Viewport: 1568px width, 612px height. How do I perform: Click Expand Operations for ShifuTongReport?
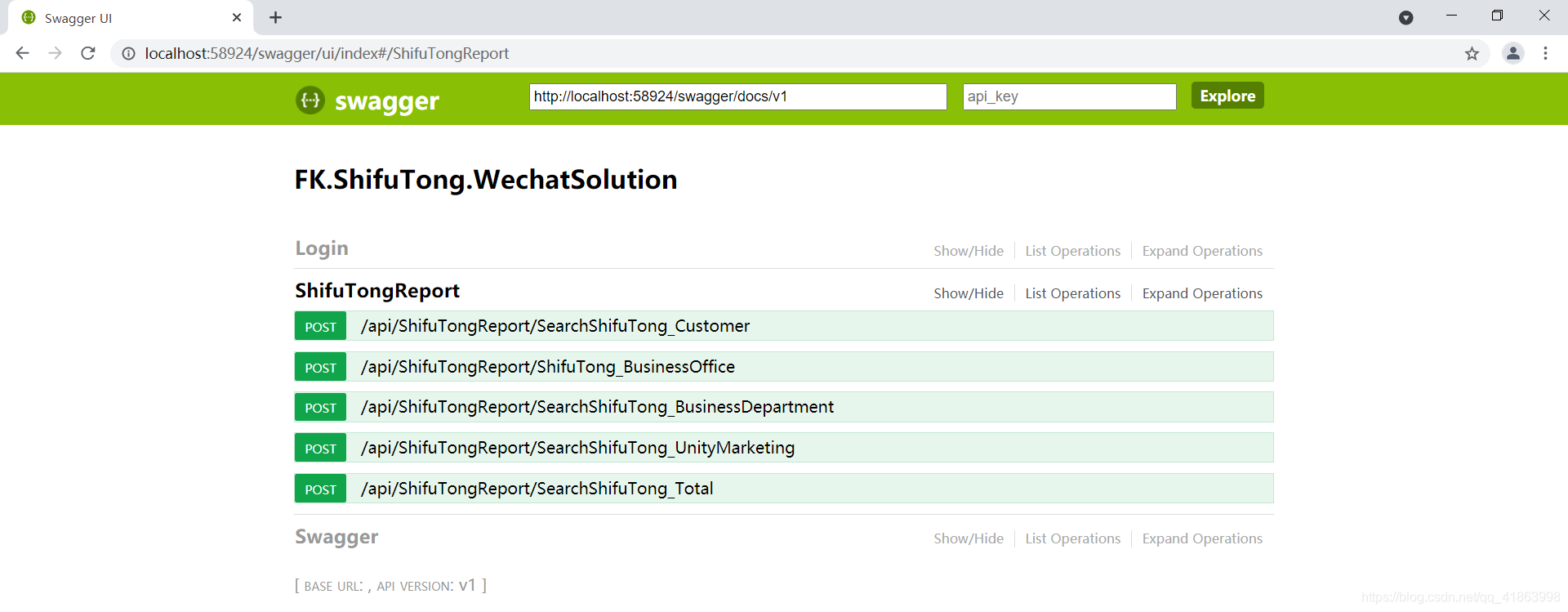[1202, 293]
